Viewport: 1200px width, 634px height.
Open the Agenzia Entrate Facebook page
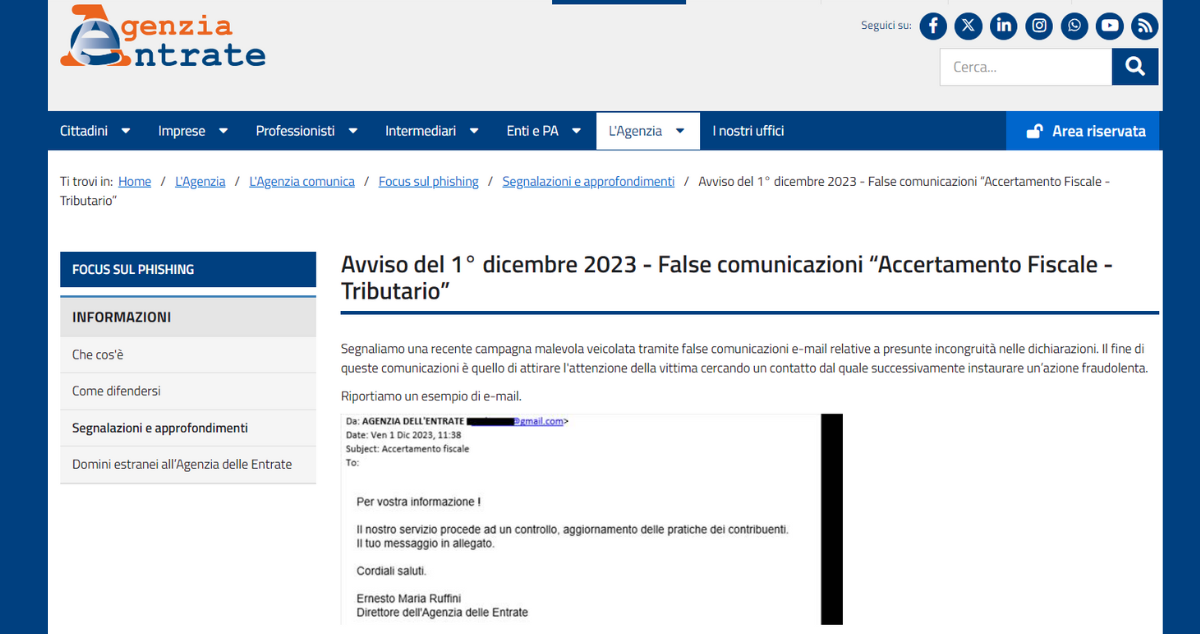click(933, 26)
